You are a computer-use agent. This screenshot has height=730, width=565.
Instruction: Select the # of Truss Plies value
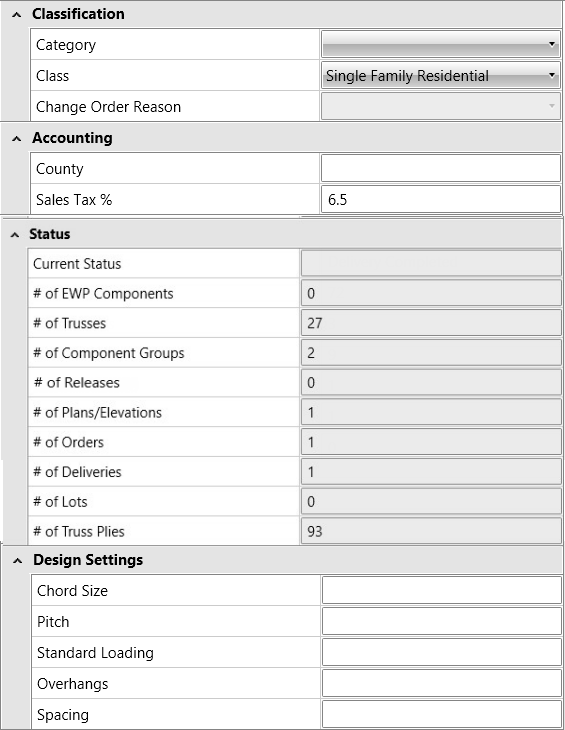point(431,531)
